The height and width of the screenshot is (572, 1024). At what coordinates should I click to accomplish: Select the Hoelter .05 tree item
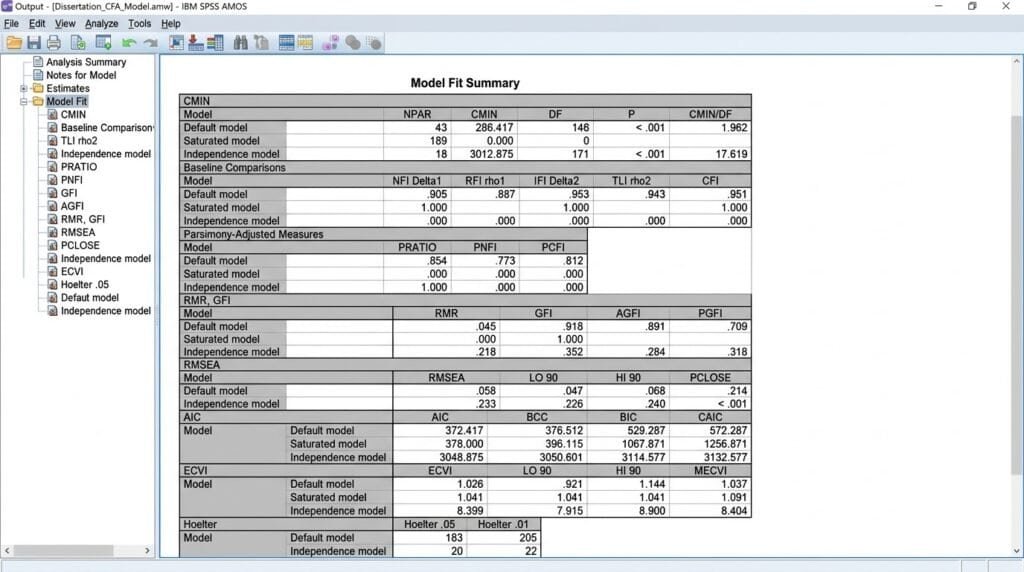pos(85,284)
